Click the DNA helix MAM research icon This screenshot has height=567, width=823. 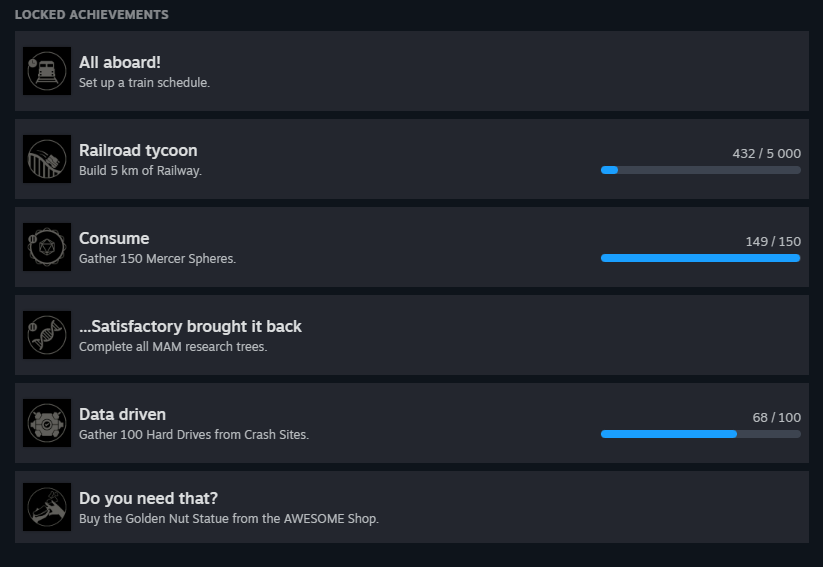point(47,335)
